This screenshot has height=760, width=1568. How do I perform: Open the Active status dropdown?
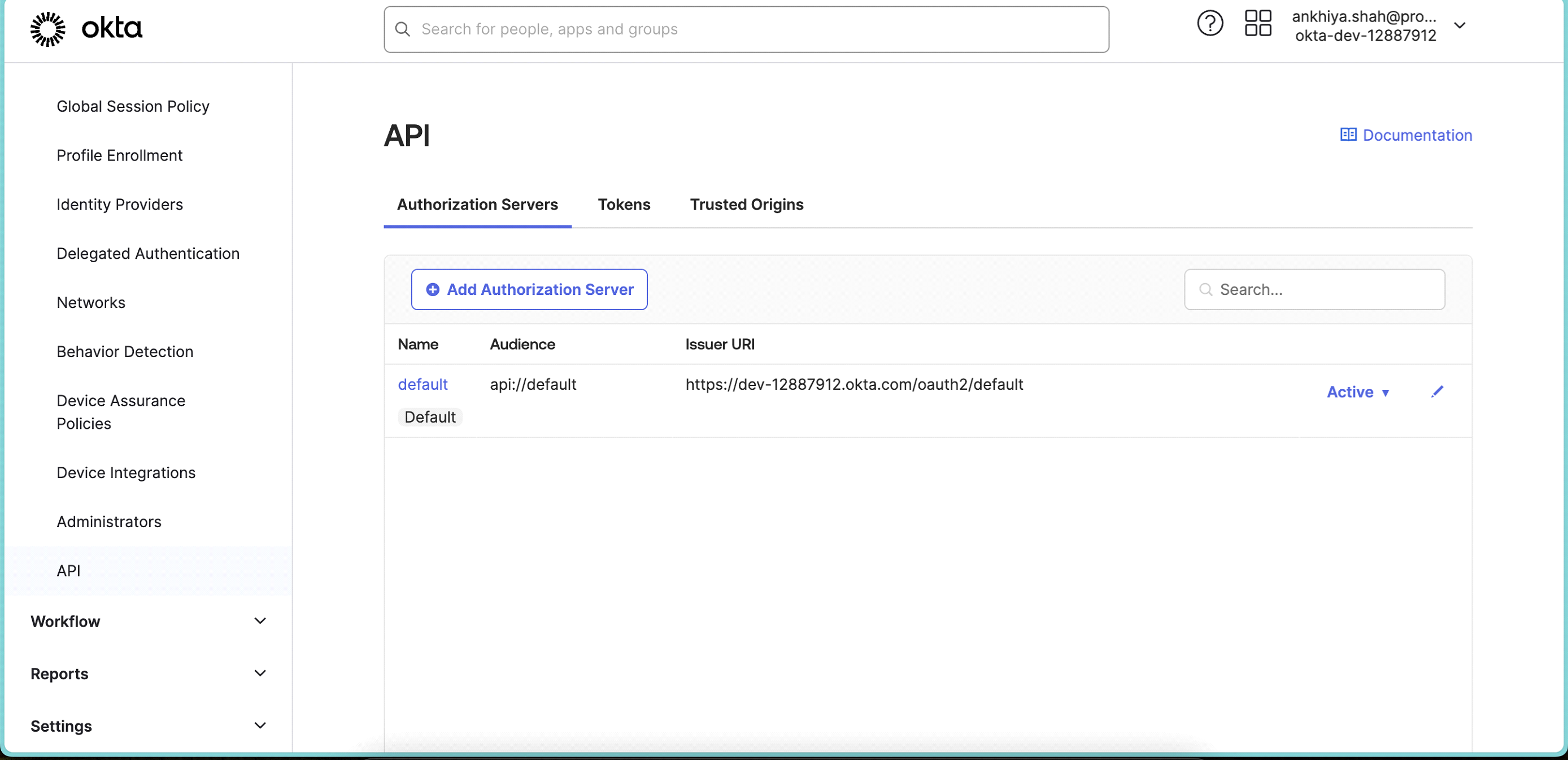click(x=1359, y=392)
